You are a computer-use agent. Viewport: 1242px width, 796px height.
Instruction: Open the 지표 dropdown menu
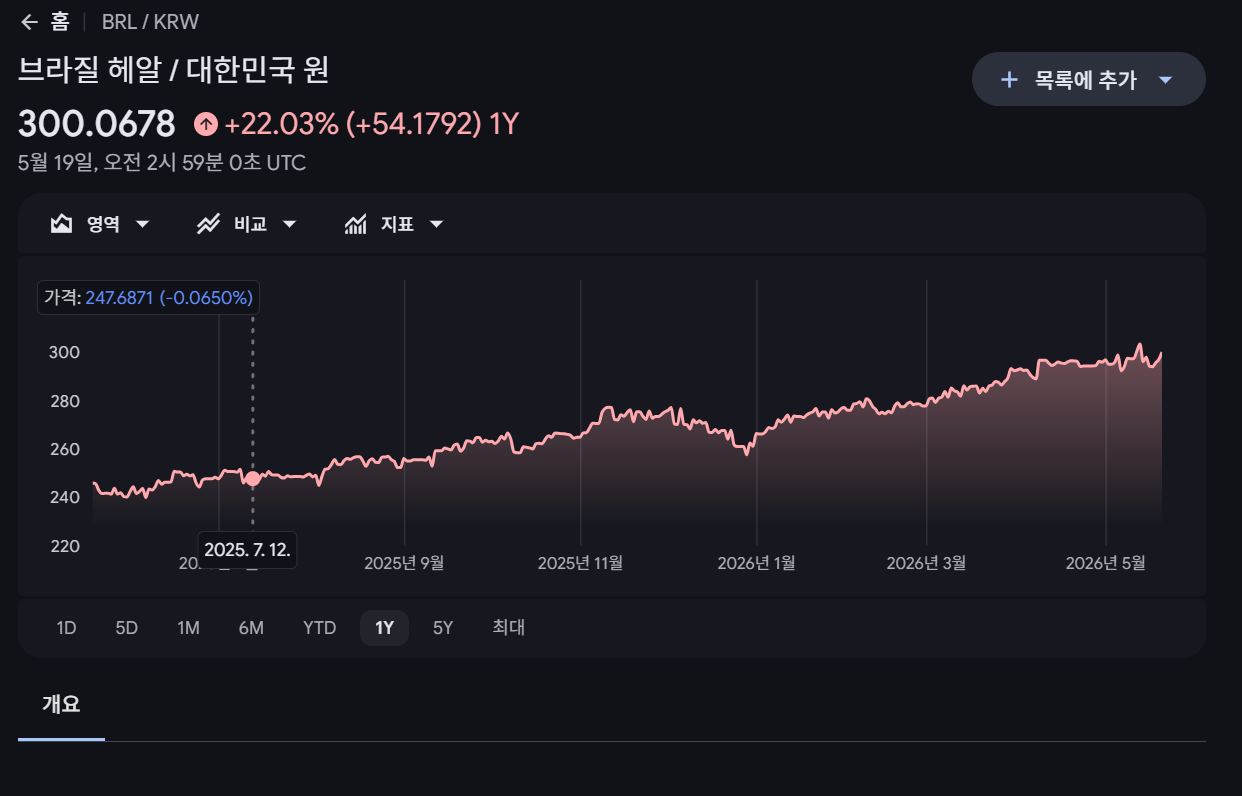pos(394,224)
